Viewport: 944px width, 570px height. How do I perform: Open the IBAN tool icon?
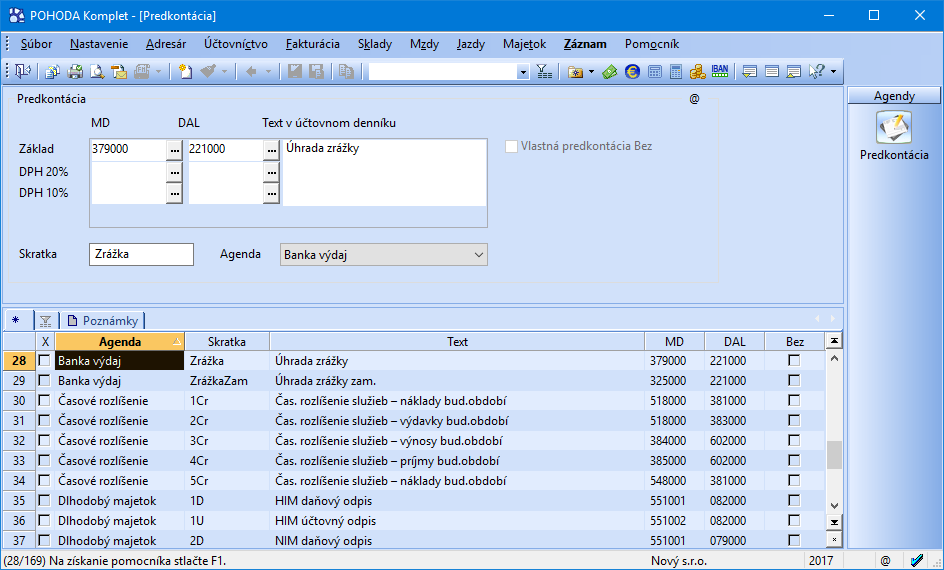pyautogui.click(x=720, y=71)
